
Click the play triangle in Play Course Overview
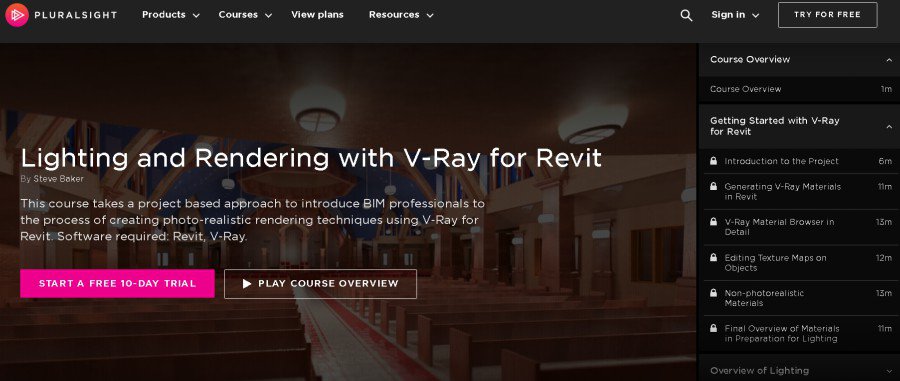pos(247,283)
